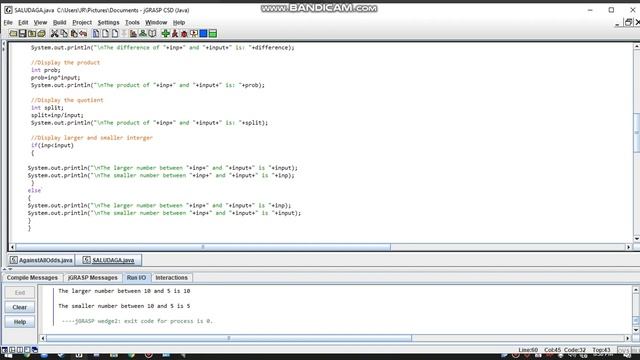Undo last edit with the red arrow icon
Screen dimensions: 640x360
point(83,33)
